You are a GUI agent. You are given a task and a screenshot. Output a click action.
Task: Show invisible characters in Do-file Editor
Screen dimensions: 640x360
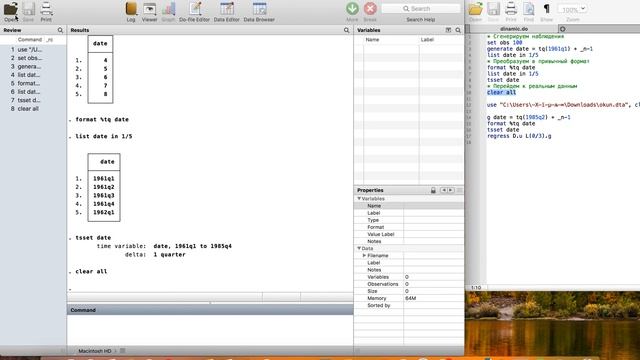547,11
